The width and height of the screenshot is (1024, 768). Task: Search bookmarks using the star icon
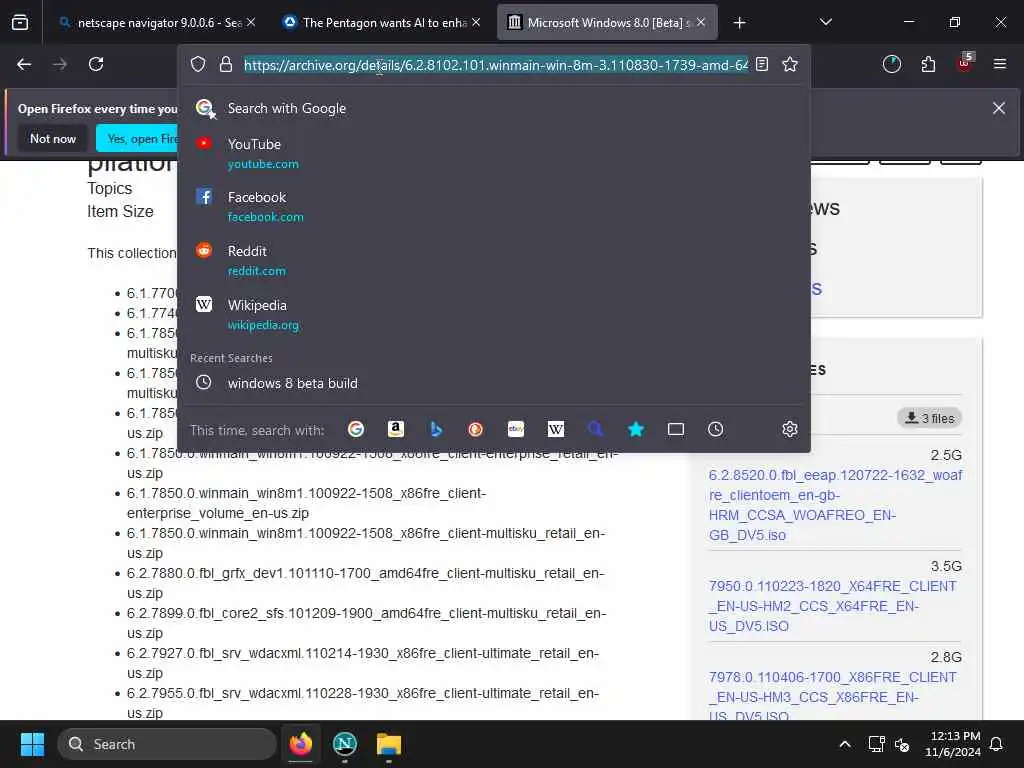tap(635, 429)
